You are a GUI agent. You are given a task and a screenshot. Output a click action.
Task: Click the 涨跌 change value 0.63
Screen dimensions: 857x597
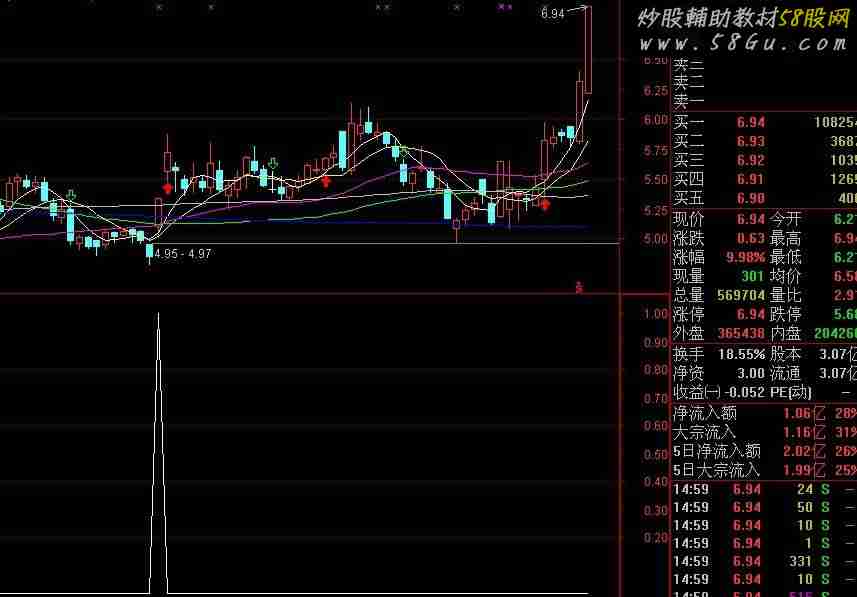(x=750, y=238)
